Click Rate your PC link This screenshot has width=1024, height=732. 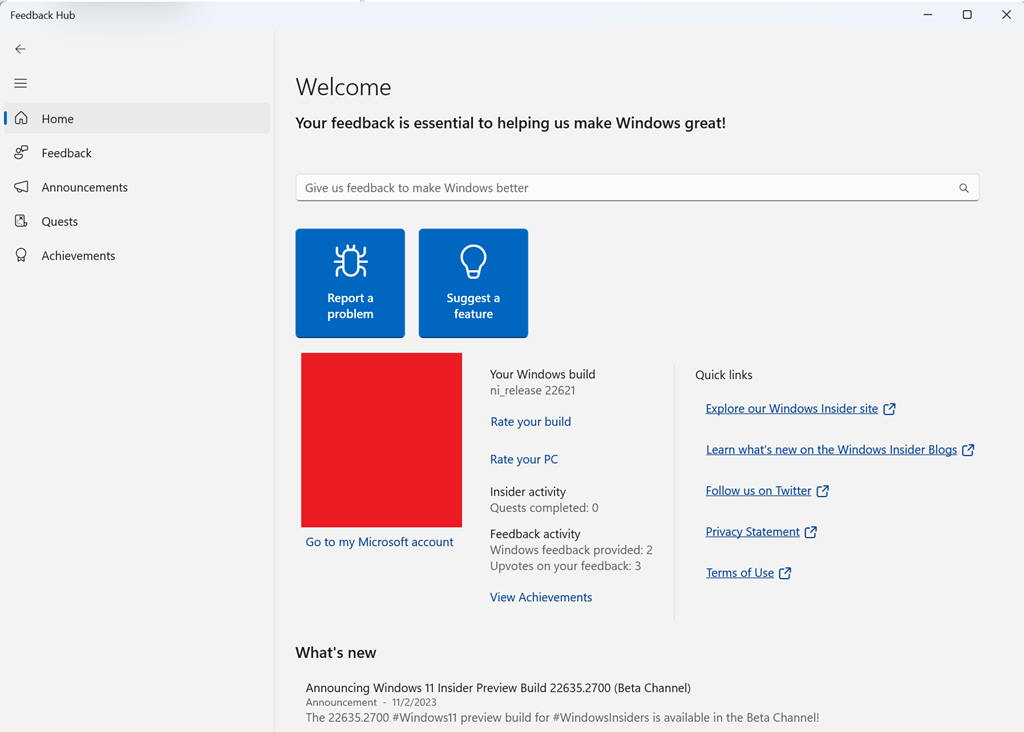click(524, 460)
